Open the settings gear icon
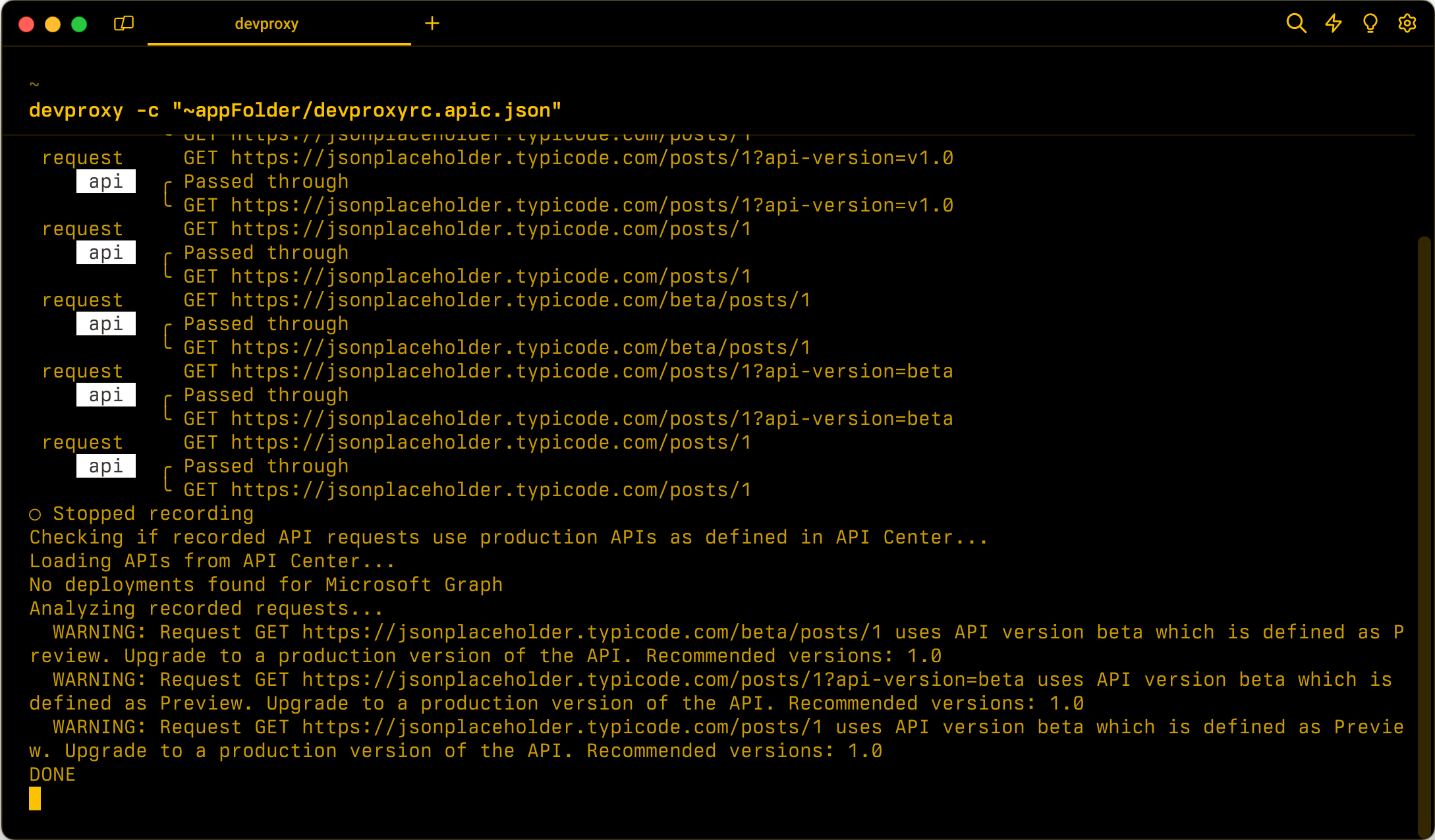This screenshot has width=1435, height=840. (x=1407, y=24)
